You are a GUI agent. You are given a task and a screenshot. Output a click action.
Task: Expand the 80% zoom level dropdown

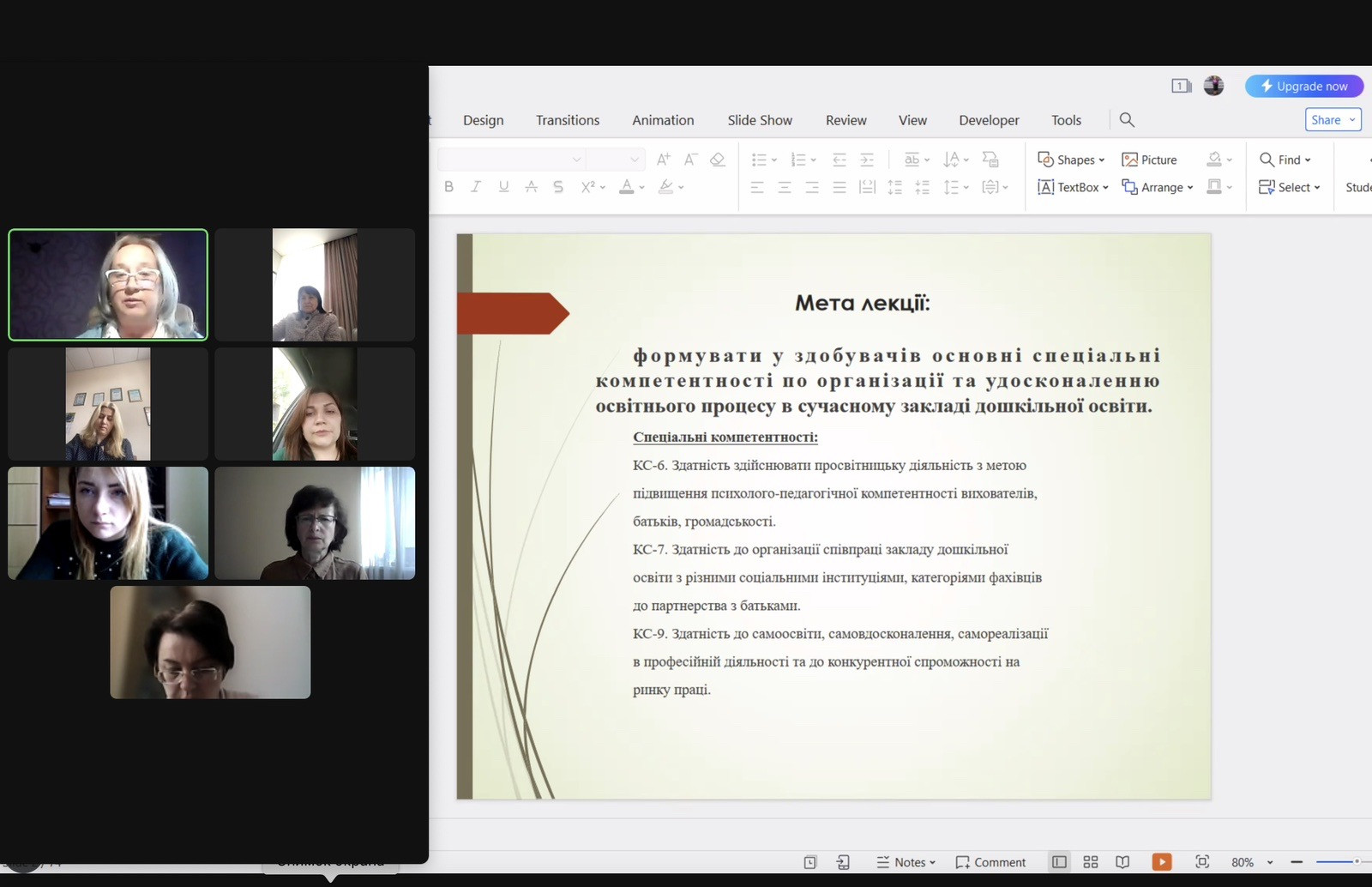click(x=1270, y=863)
